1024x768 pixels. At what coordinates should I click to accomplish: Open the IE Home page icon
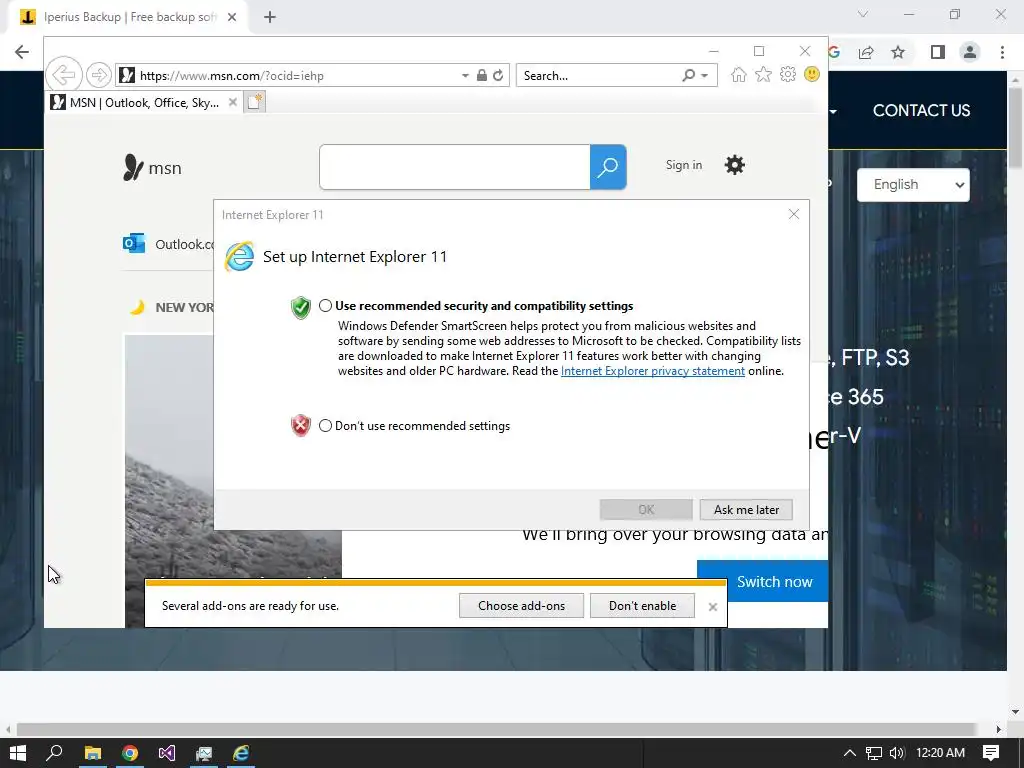coord(739,74)
